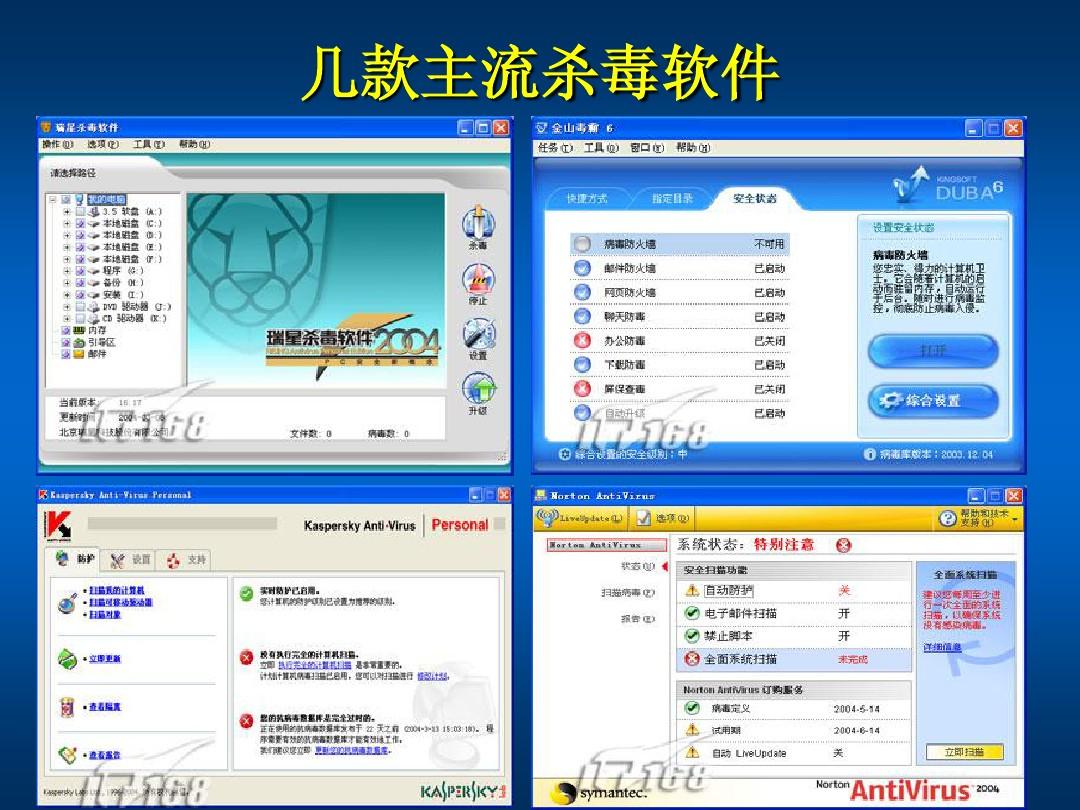
Task: Open the 任务 menu in Duba
Action: pyautogui.click(x=554, y=147)
